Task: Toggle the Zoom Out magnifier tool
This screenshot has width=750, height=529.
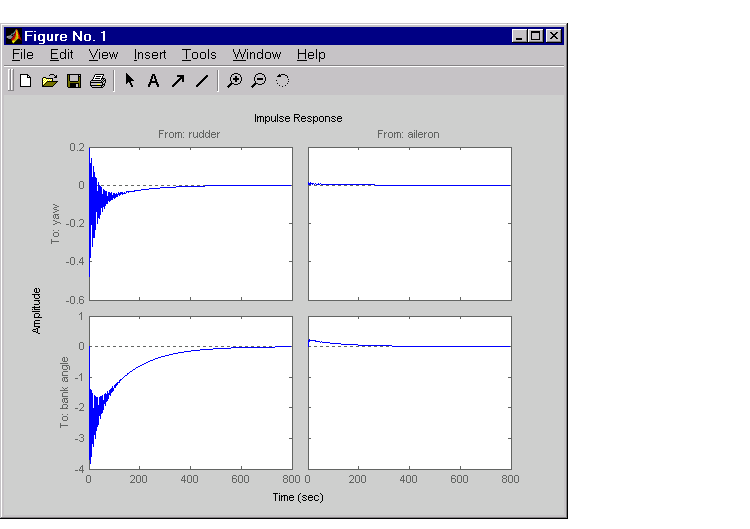Action: click(258, 81)
